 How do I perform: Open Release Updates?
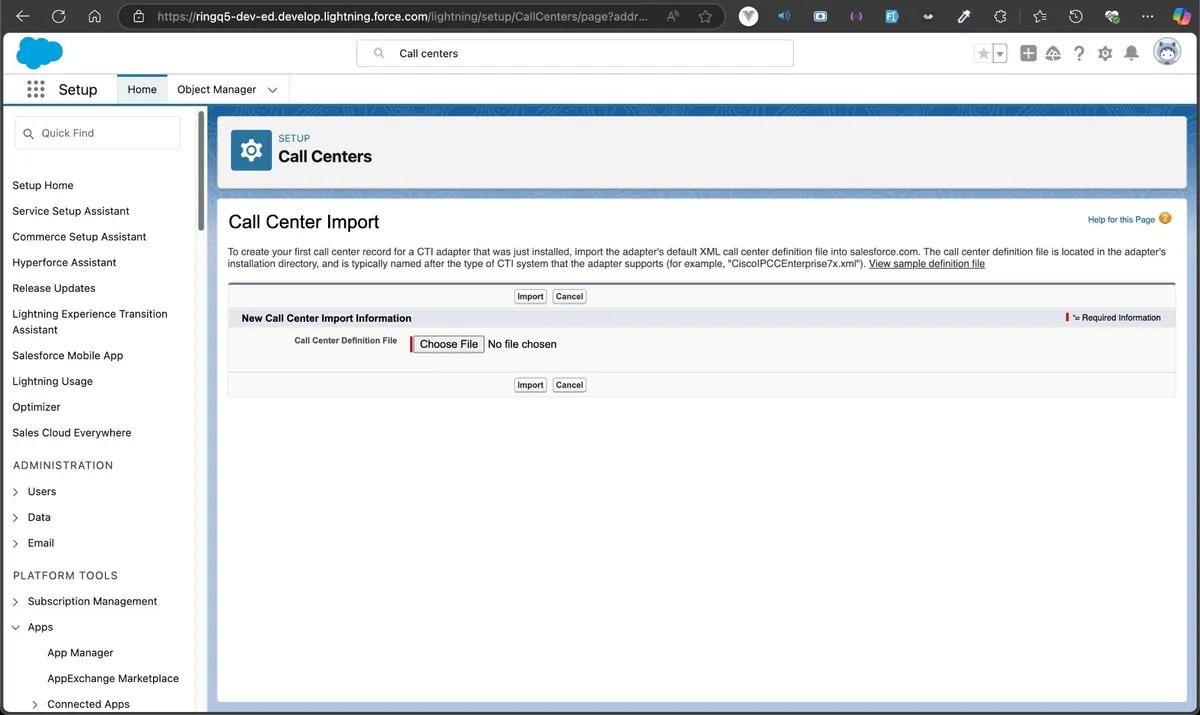pos(54,288)
